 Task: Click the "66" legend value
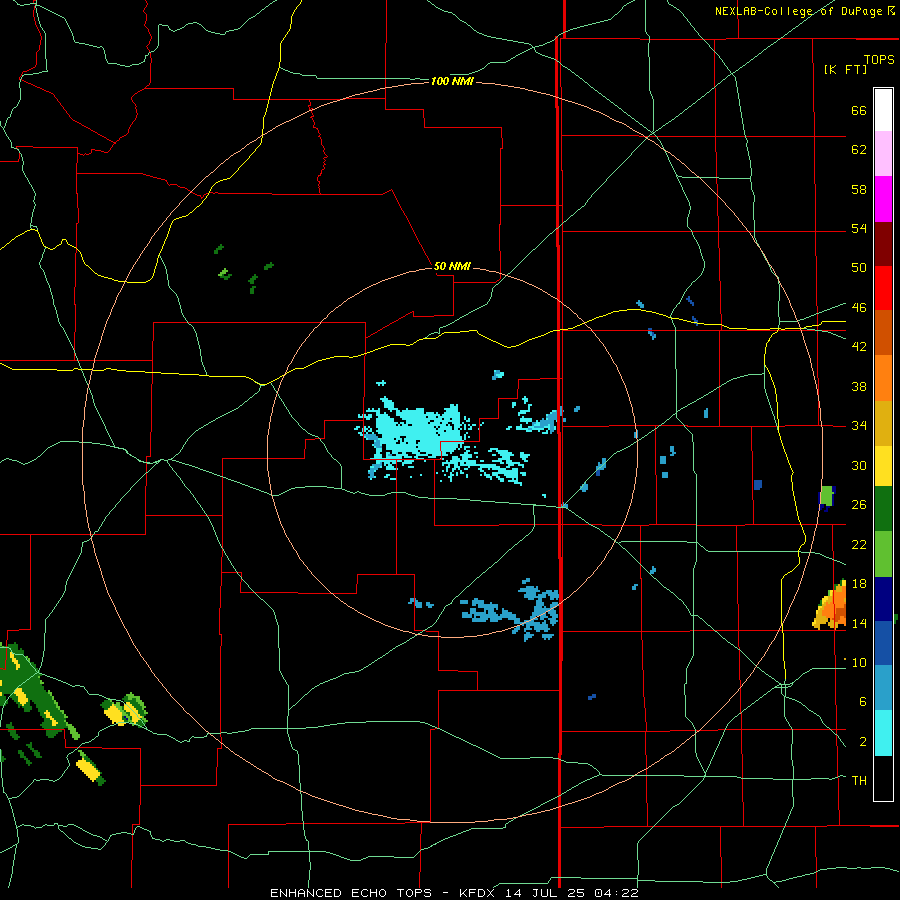click(x=859, y=111)
